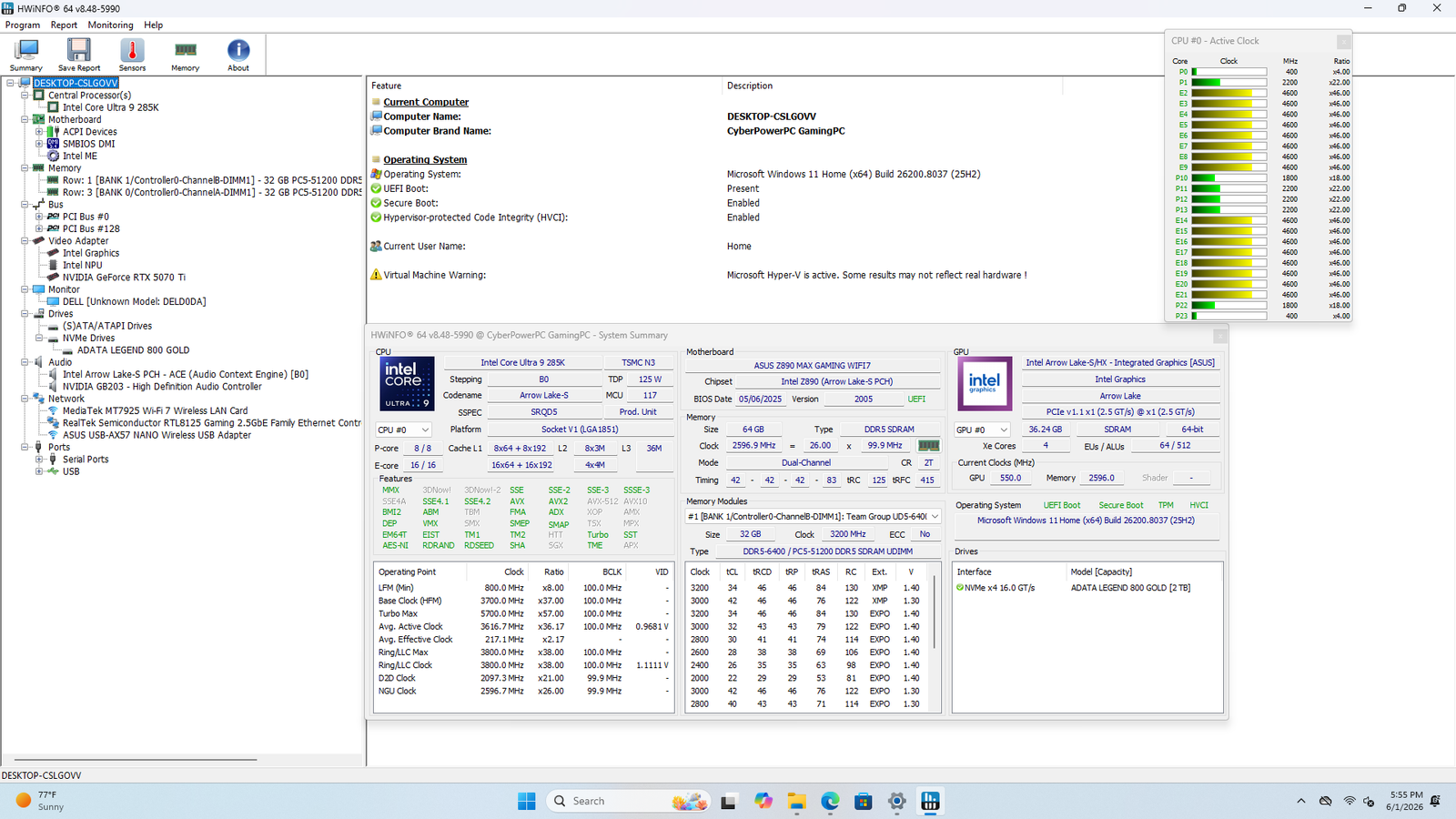The height and width of the screenshot is (819, 1456).
Task: Click the Memory chip toolbar icon
Action: 186,49
